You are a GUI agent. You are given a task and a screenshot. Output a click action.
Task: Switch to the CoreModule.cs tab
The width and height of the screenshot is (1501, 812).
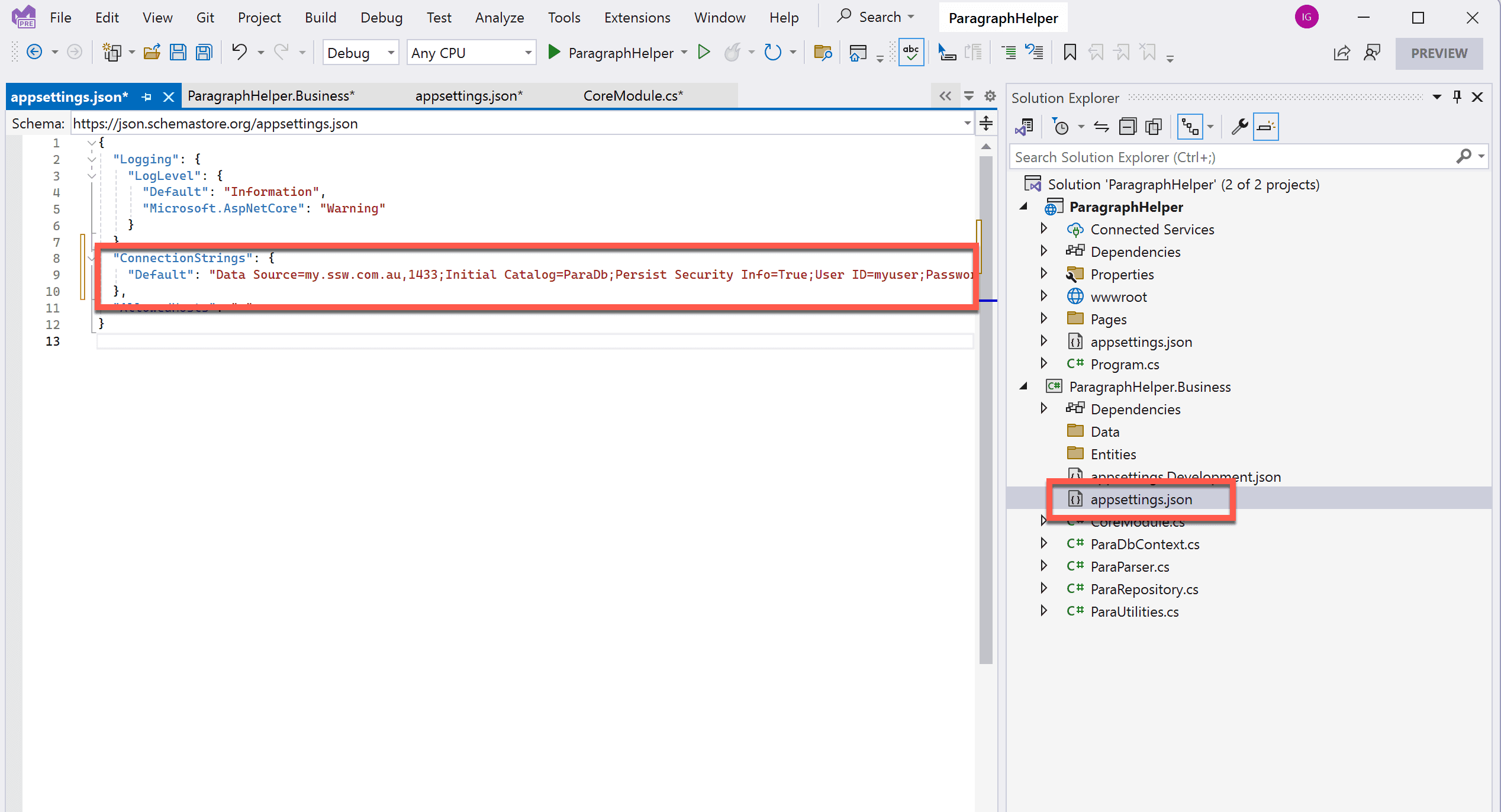pos(633,96)
